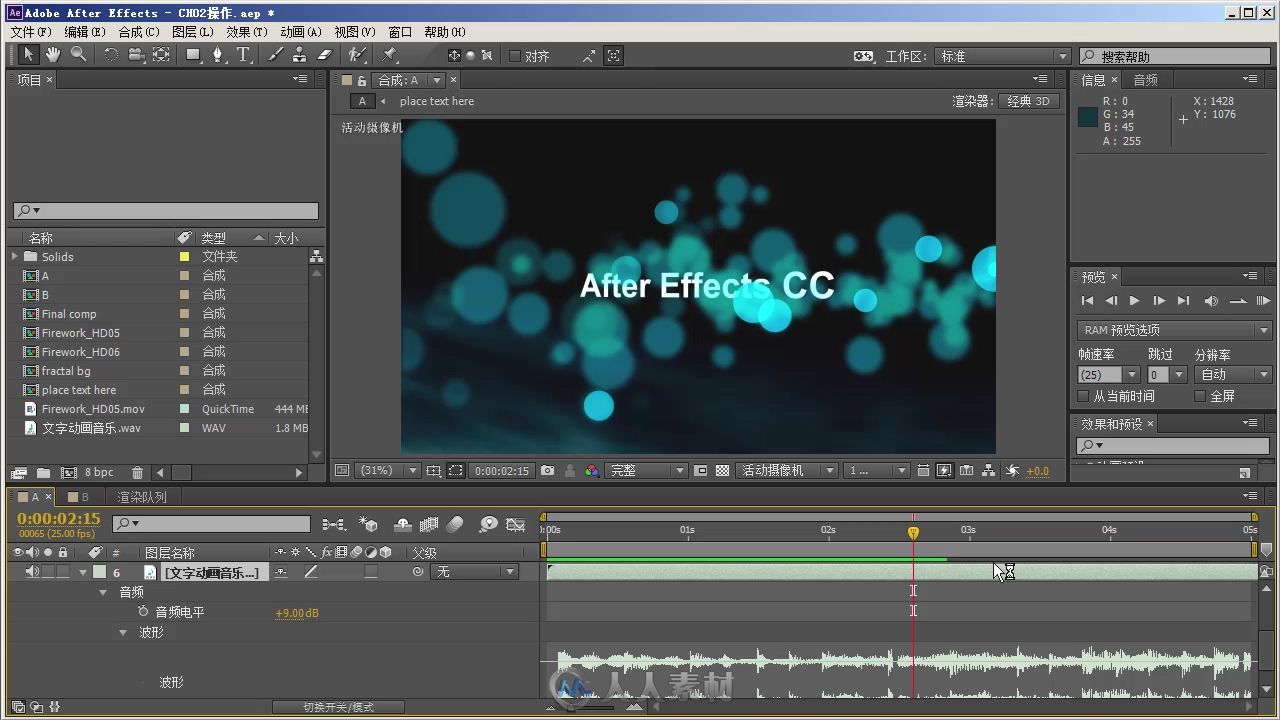Click the 搜索帮助 search help field
This screenshot has width=1280, height=720.
(x=1174, y=56)
